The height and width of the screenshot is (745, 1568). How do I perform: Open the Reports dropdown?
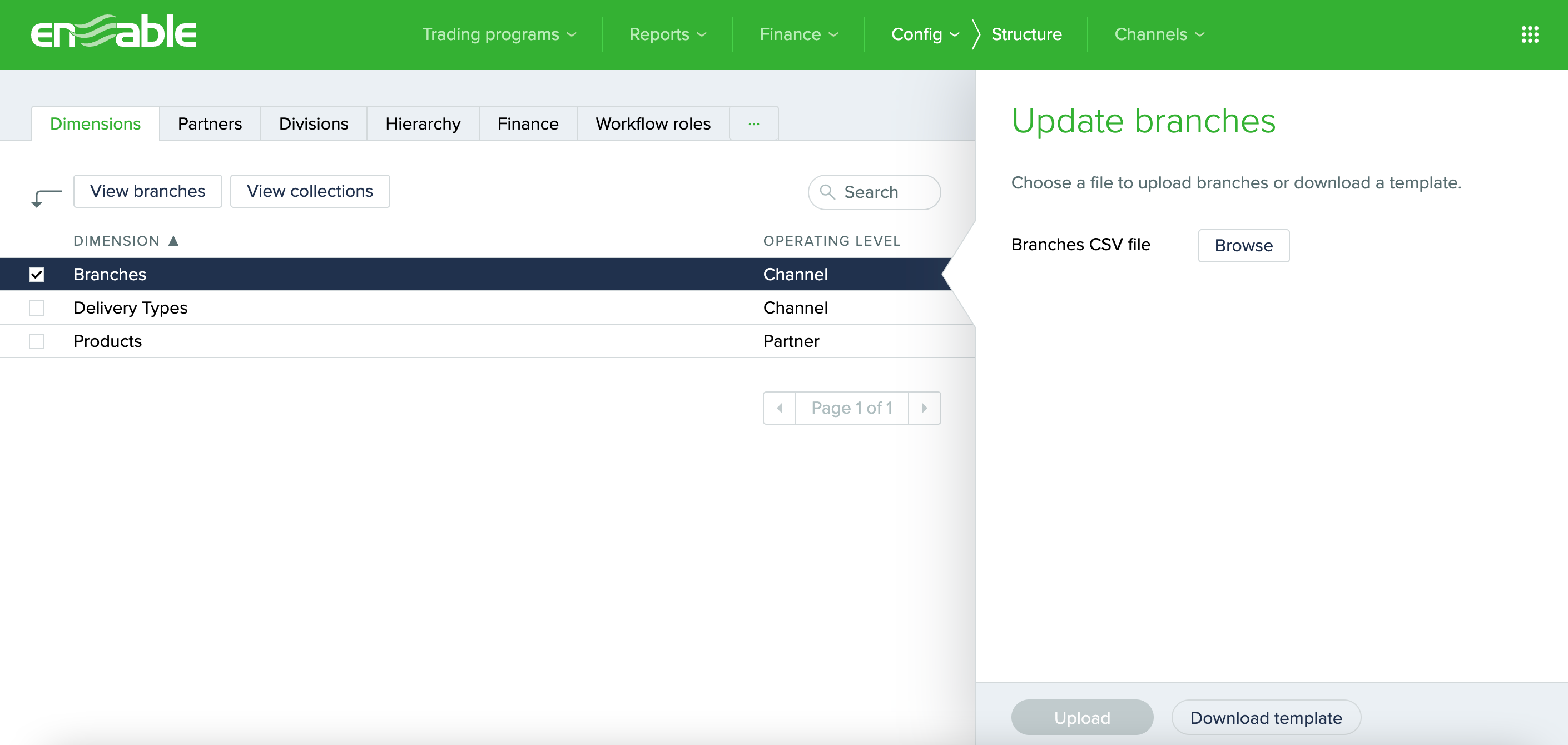(x=667, y=34)
